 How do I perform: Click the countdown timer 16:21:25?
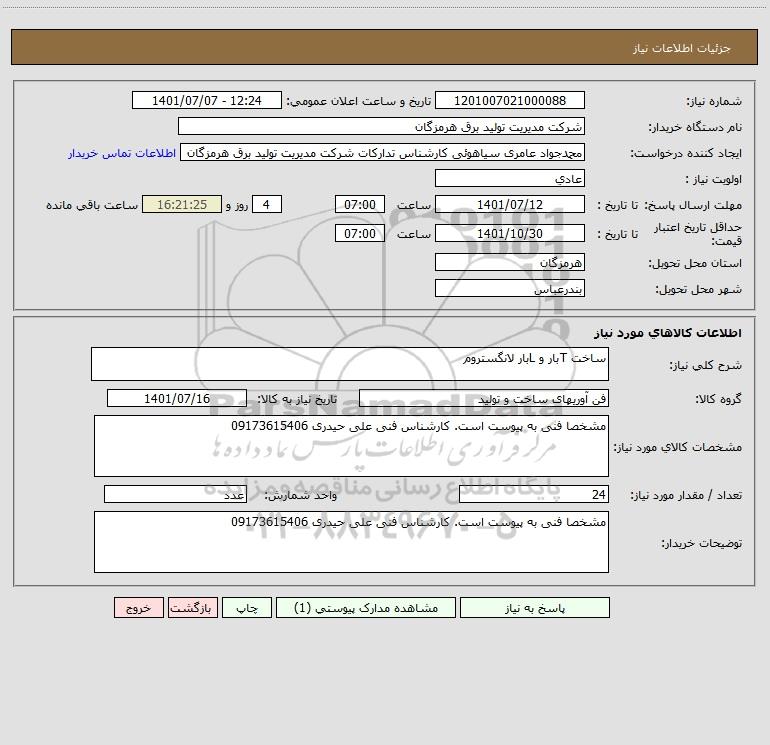click(182, 204)
